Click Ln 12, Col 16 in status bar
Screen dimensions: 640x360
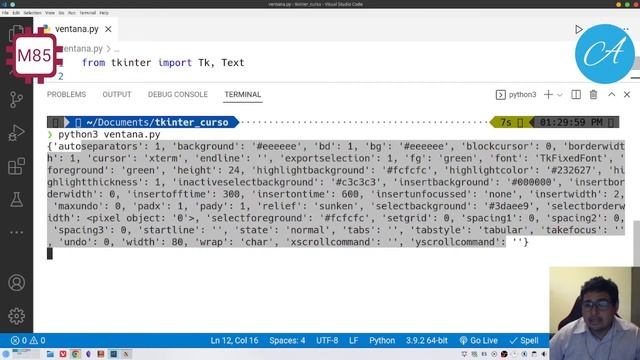click(234, 340)
